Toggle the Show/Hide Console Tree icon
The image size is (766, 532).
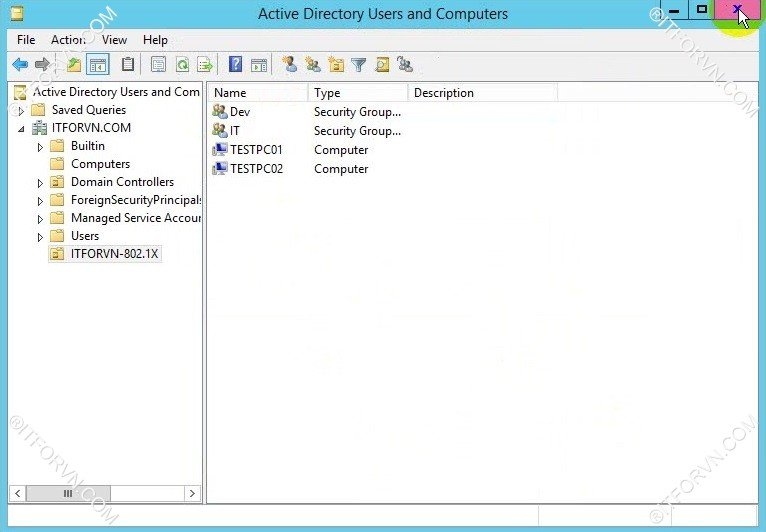coord(98,65)
